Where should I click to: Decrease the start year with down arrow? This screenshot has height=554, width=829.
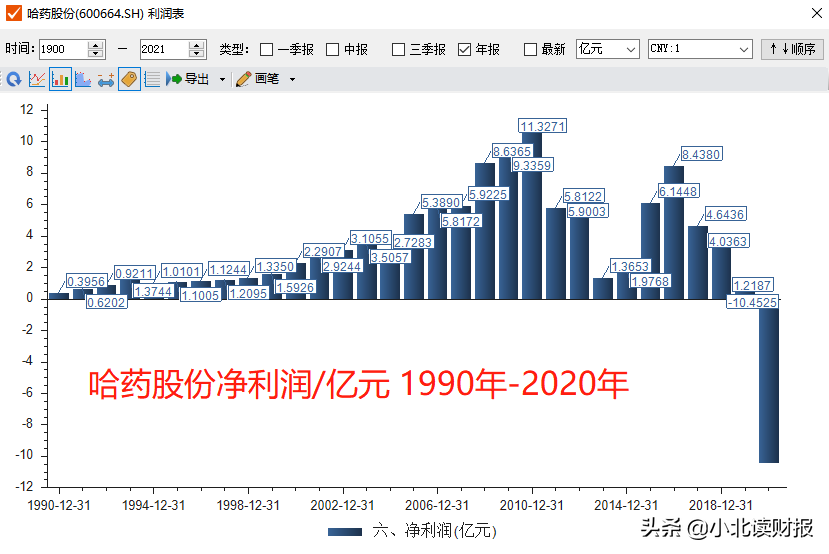click(x=95, y=54)
